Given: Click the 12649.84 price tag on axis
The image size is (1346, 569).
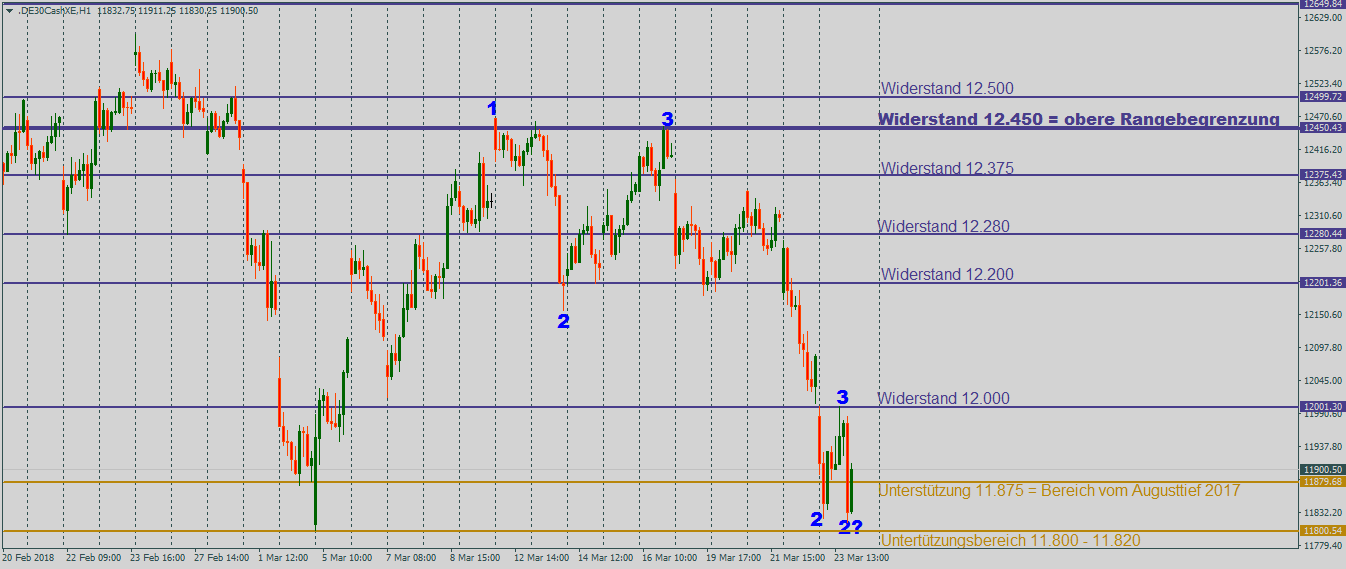Looking at the screenshot, I should (x=1322, y=4).
